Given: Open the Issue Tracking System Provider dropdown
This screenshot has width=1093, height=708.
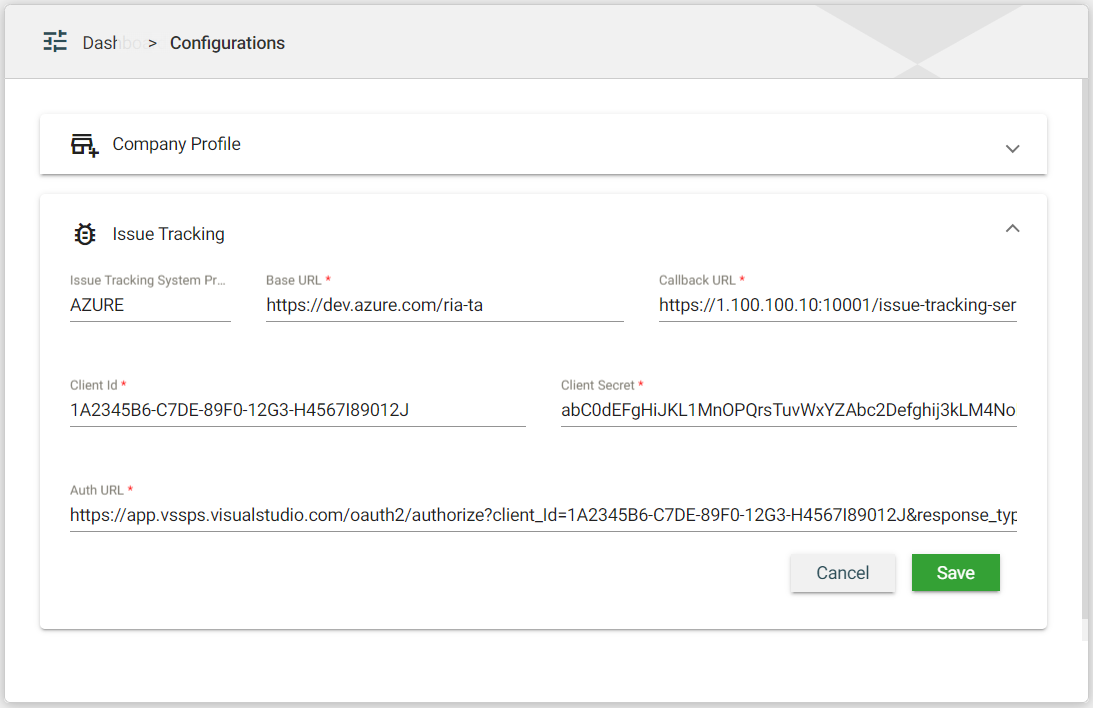Looking at the screenshot, I should click(x=150, y=306).
